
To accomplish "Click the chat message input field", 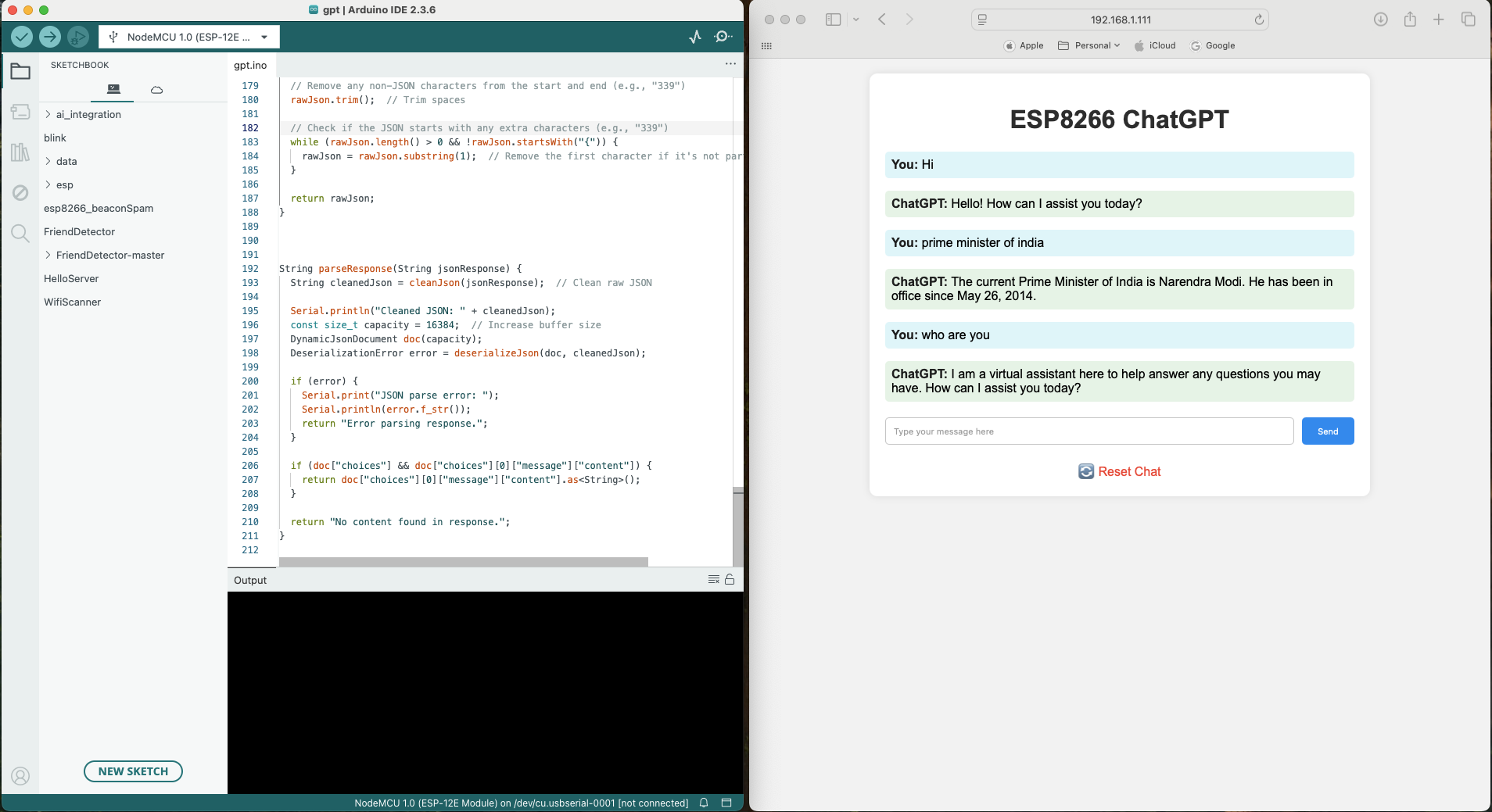I will 1089,431.
